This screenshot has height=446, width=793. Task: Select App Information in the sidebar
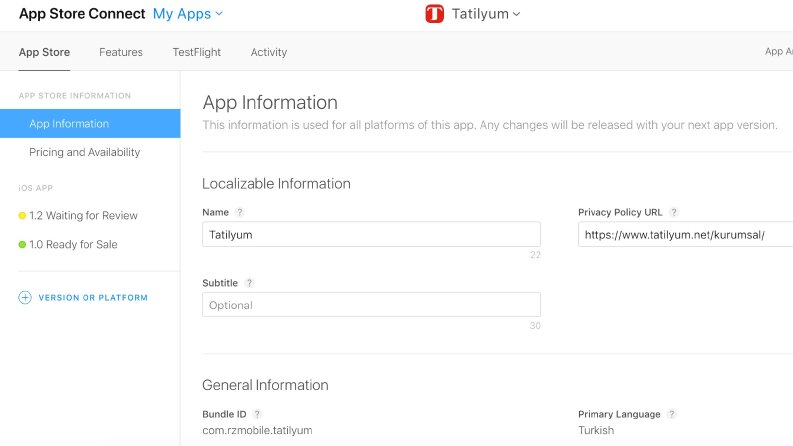coord(90,123)
